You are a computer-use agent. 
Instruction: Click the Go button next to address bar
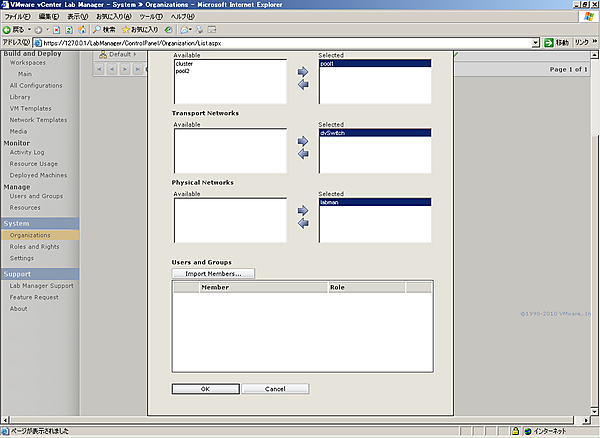[x=556, y=43]
